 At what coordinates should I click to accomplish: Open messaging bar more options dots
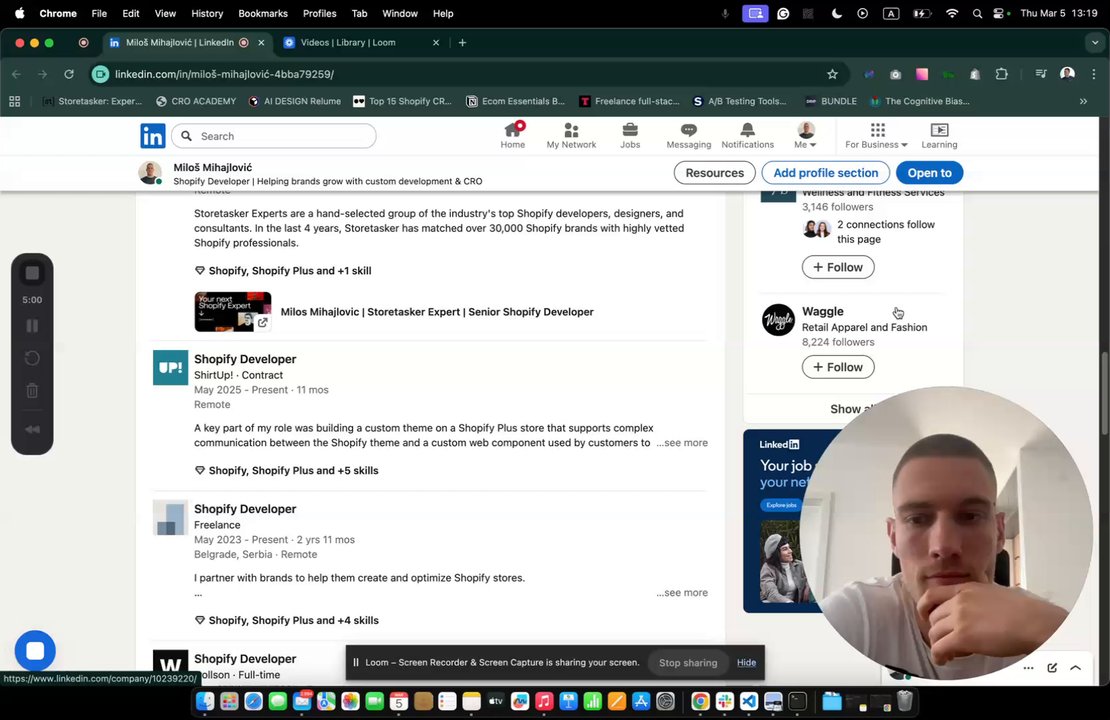[1028, 668]
